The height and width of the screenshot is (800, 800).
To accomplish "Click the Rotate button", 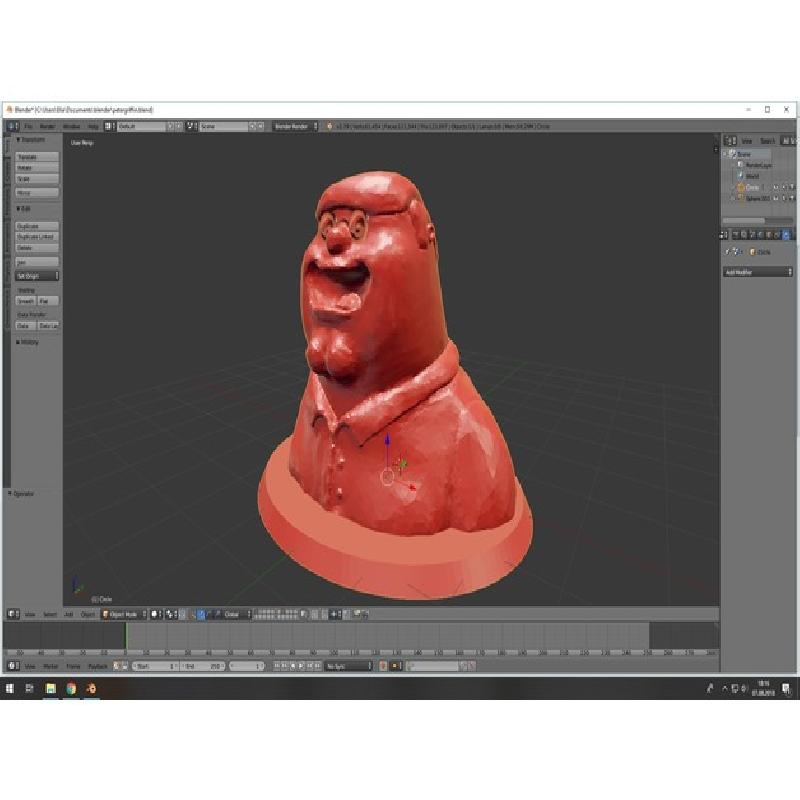I will (37, 167).
